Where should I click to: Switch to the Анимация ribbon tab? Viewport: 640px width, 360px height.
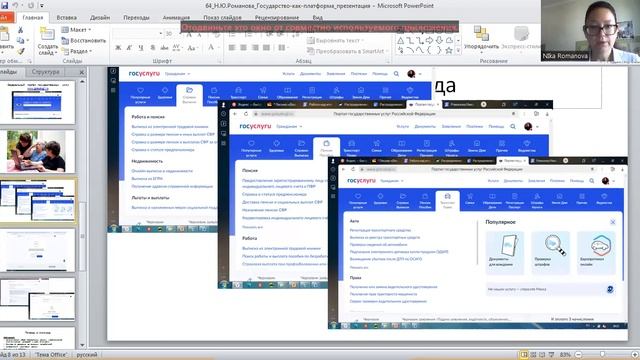[x=176, y=18]
